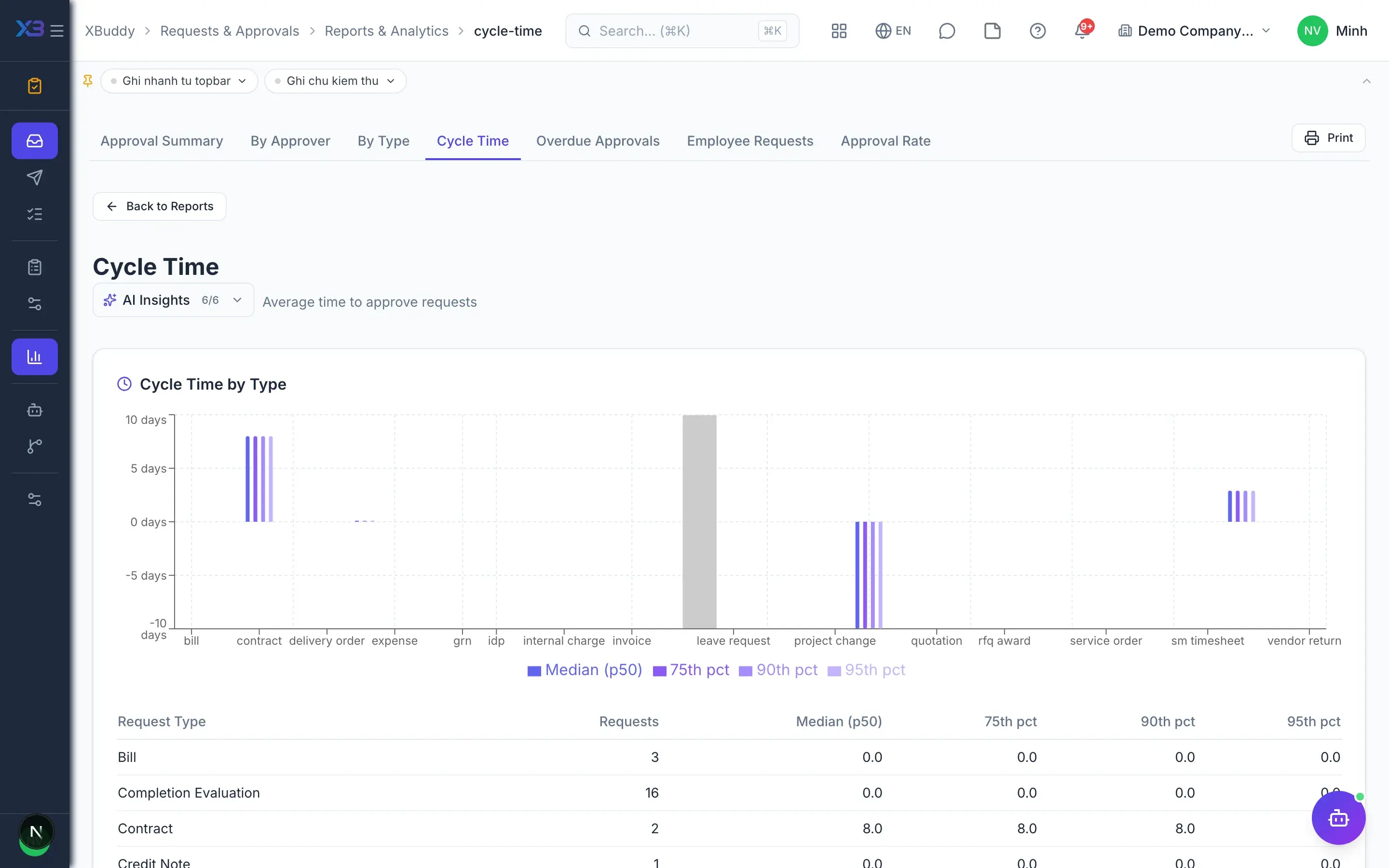The image size is (1389, 868).
Task: Click the Back to Reports button
Action: point(160,206)
